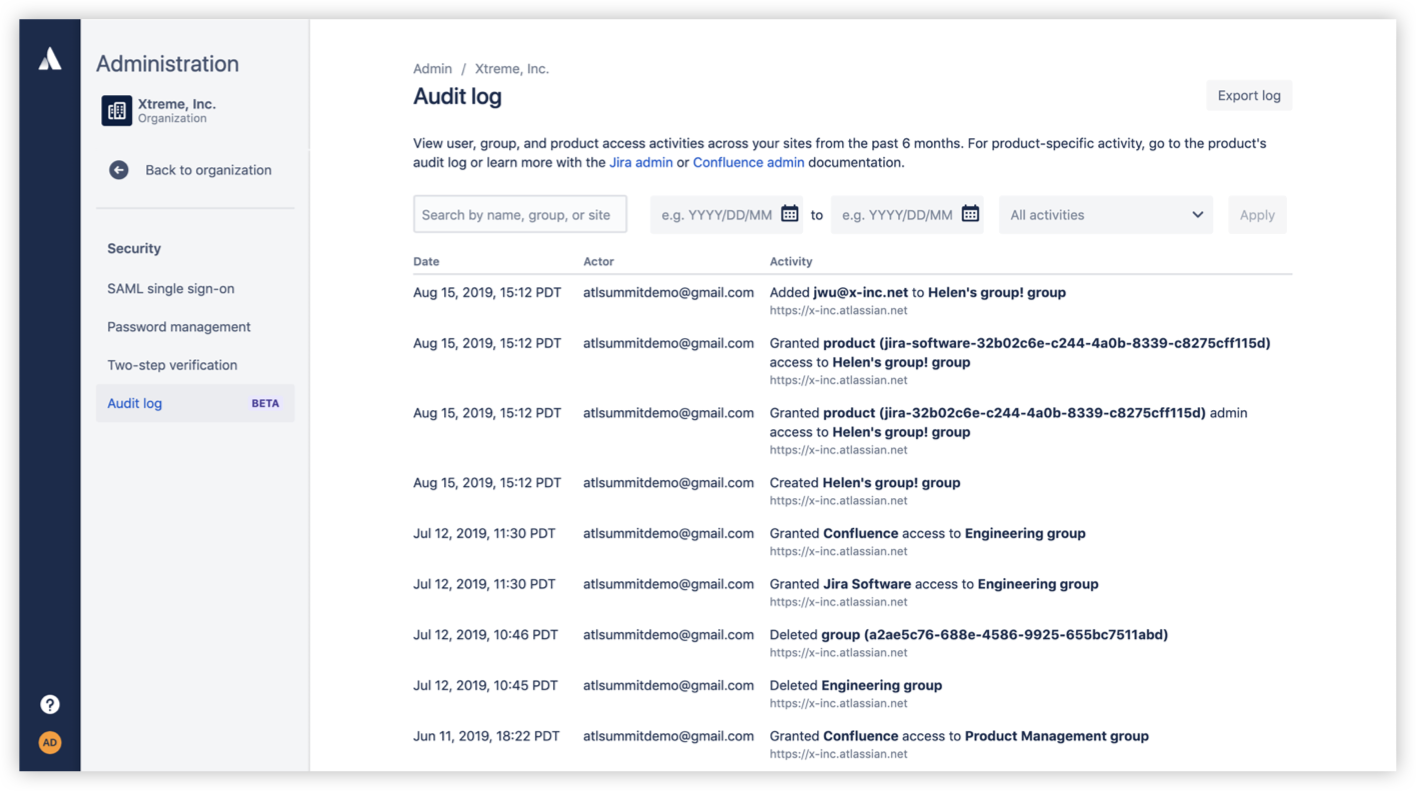
Task: Click the Admin breadcrumb link
Action: (x=432, y=69)
